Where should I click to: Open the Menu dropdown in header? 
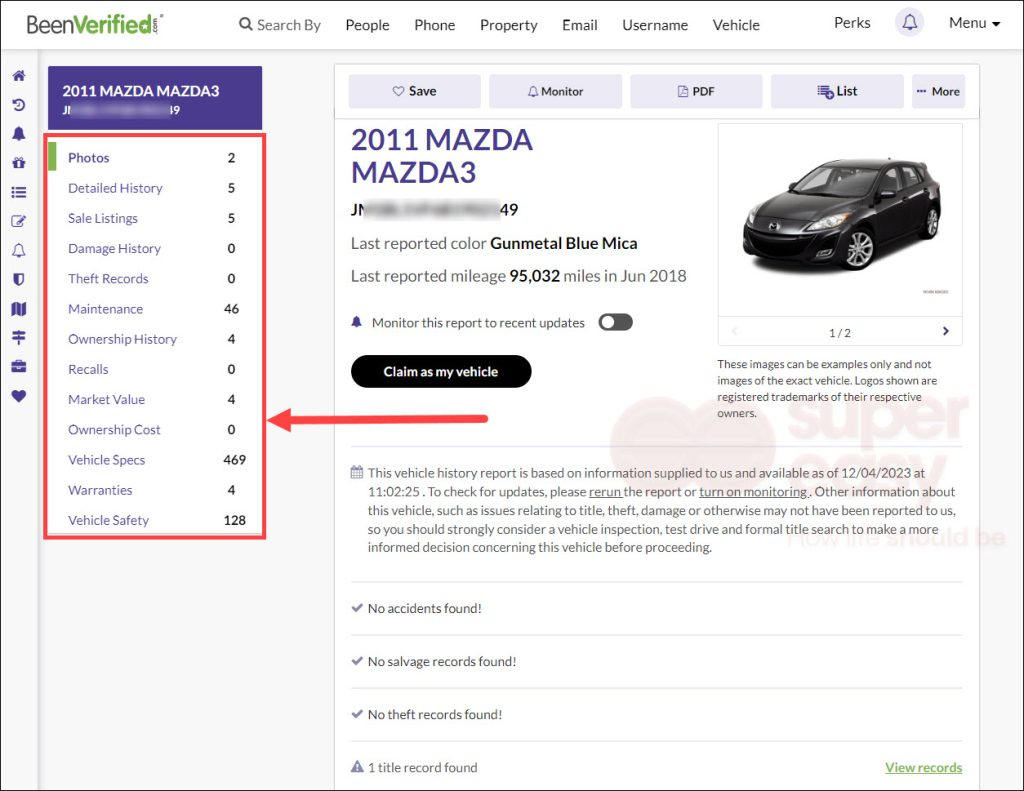tap(974, 23)
